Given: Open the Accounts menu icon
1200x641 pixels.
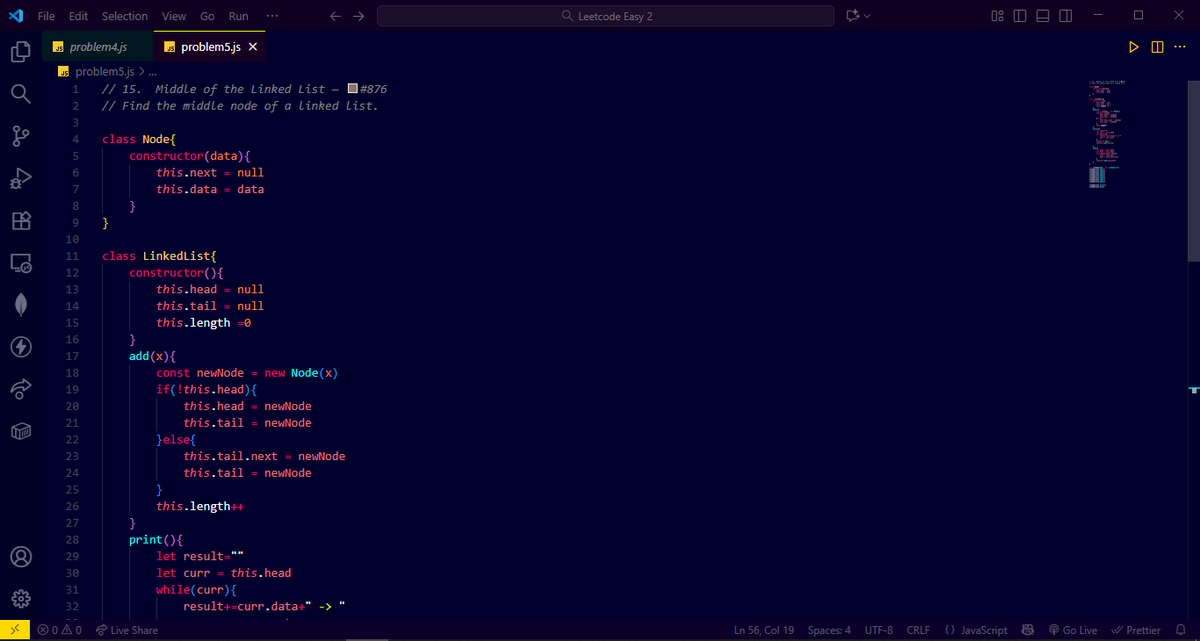Looking at the screenshot, I should coord(21,557).
